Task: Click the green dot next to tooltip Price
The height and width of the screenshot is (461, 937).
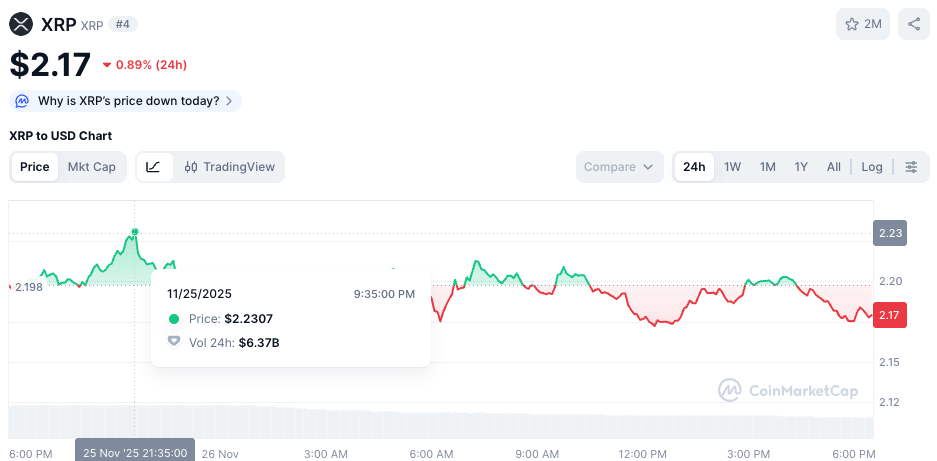Action: click(174, 319)
